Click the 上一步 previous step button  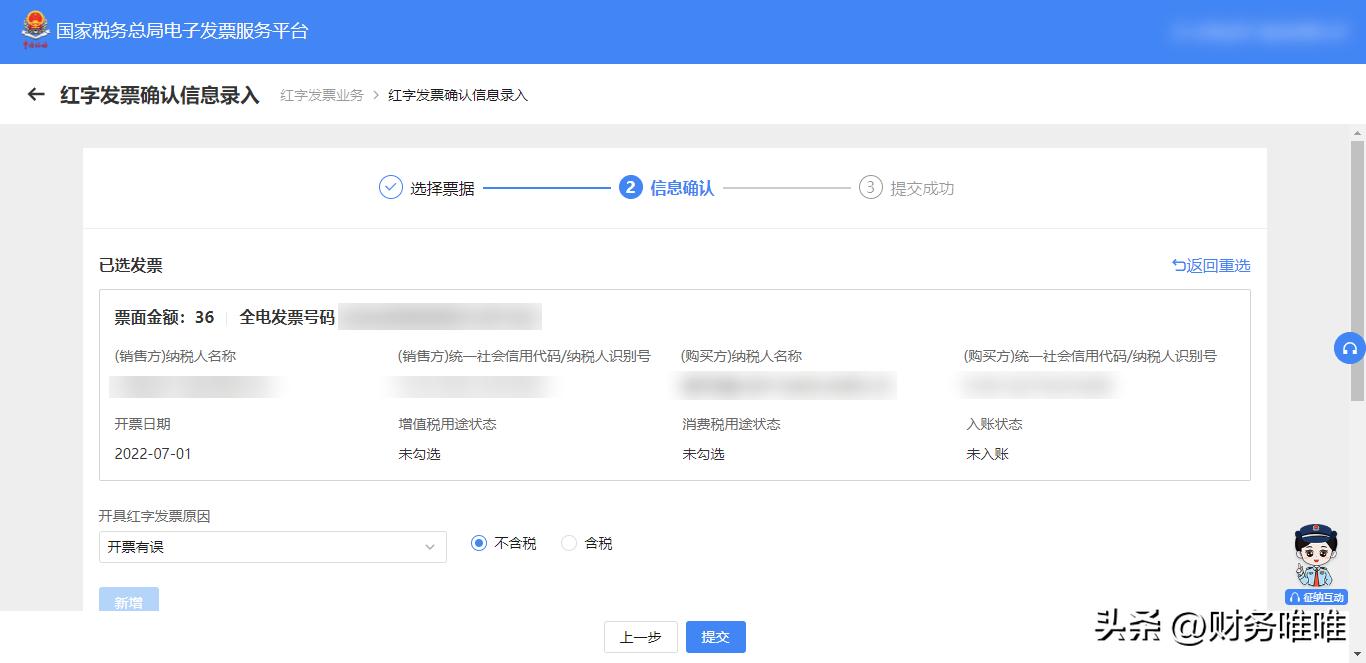(x=640, y=636)
